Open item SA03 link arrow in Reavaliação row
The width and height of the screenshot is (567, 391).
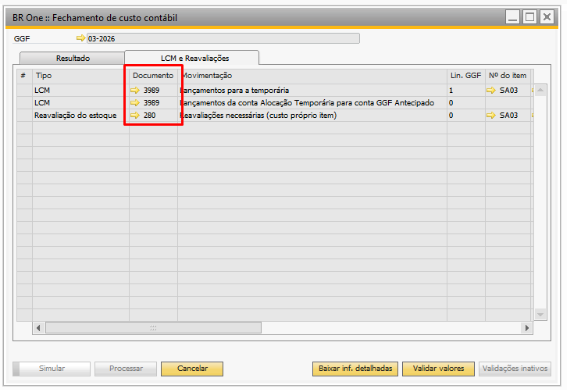click(x=491, y=115)
